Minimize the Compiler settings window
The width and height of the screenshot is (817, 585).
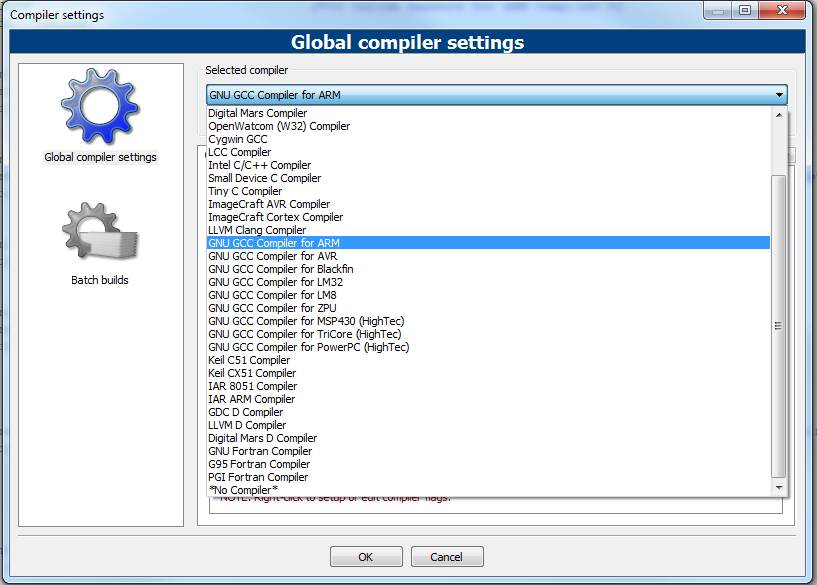click(x=718, y=10)
